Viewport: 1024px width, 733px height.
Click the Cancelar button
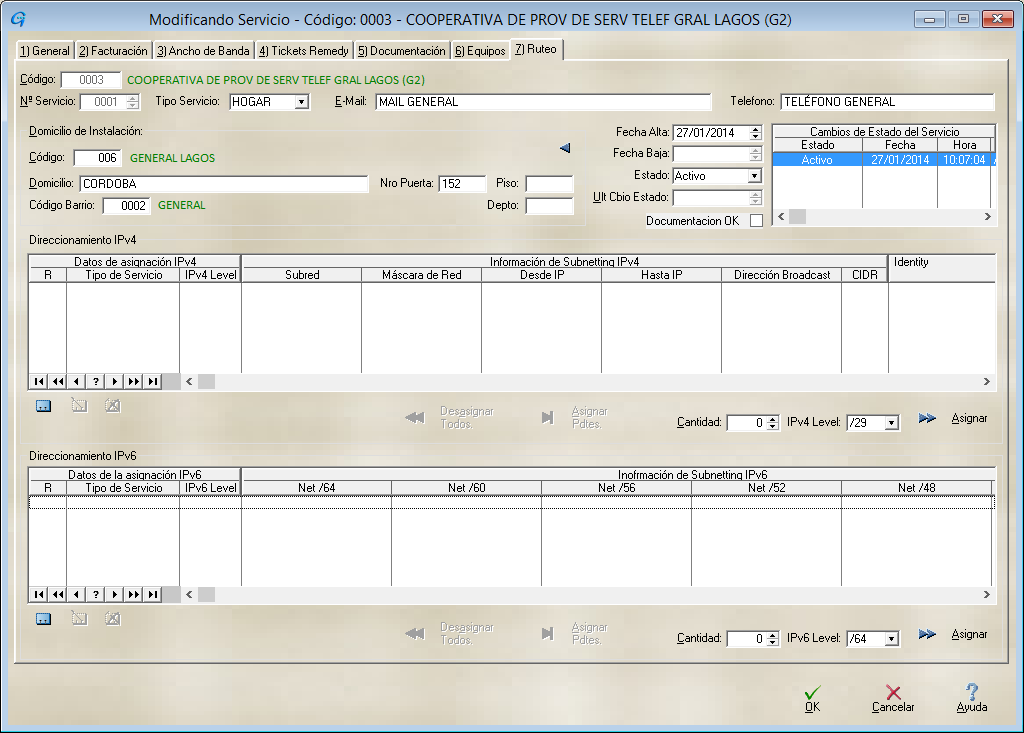coord(893,698)
